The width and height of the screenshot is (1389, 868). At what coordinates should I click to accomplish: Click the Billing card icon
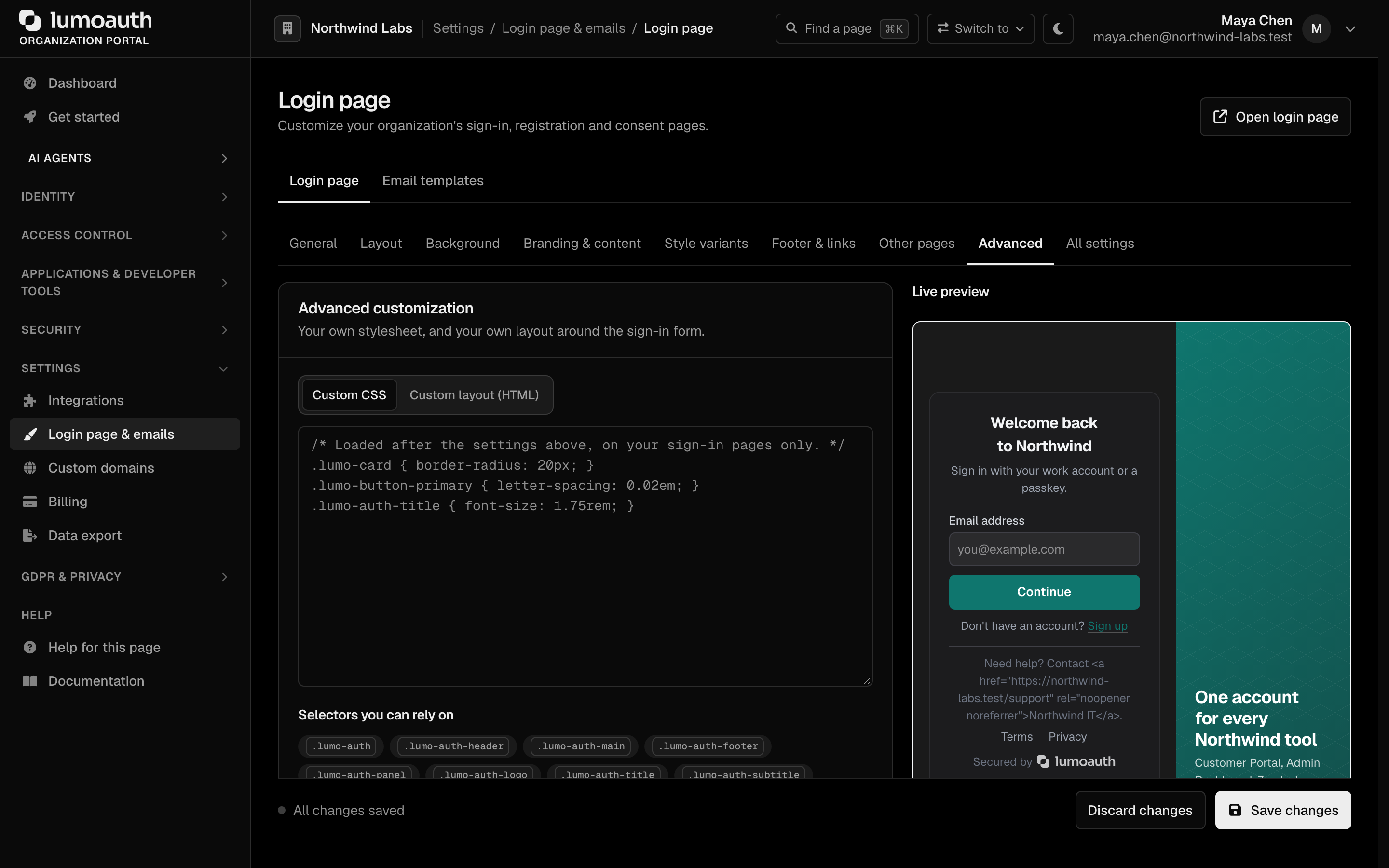tap(30, 502)
